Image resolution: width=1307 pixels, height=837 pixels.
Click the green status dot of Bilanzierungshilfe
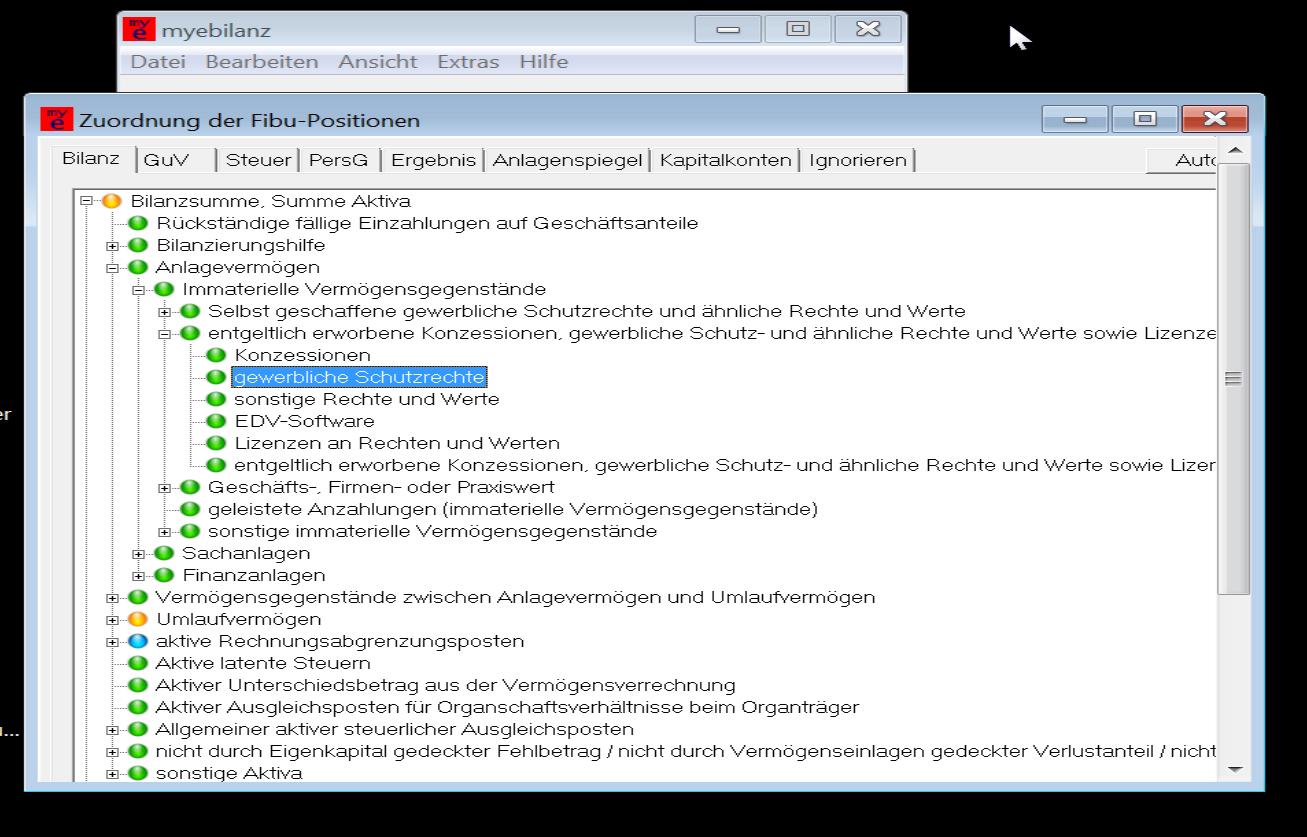[137, 245]
